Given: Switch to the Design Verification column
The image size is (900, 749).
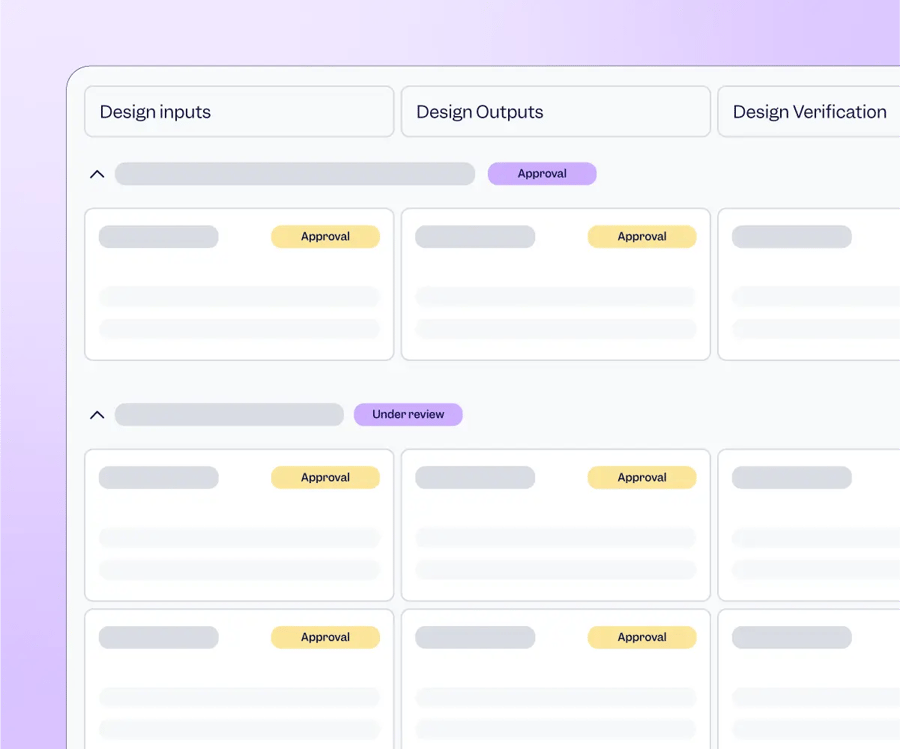Looking at the screenshot, I should pyautogui.click(x=808, y=112).
